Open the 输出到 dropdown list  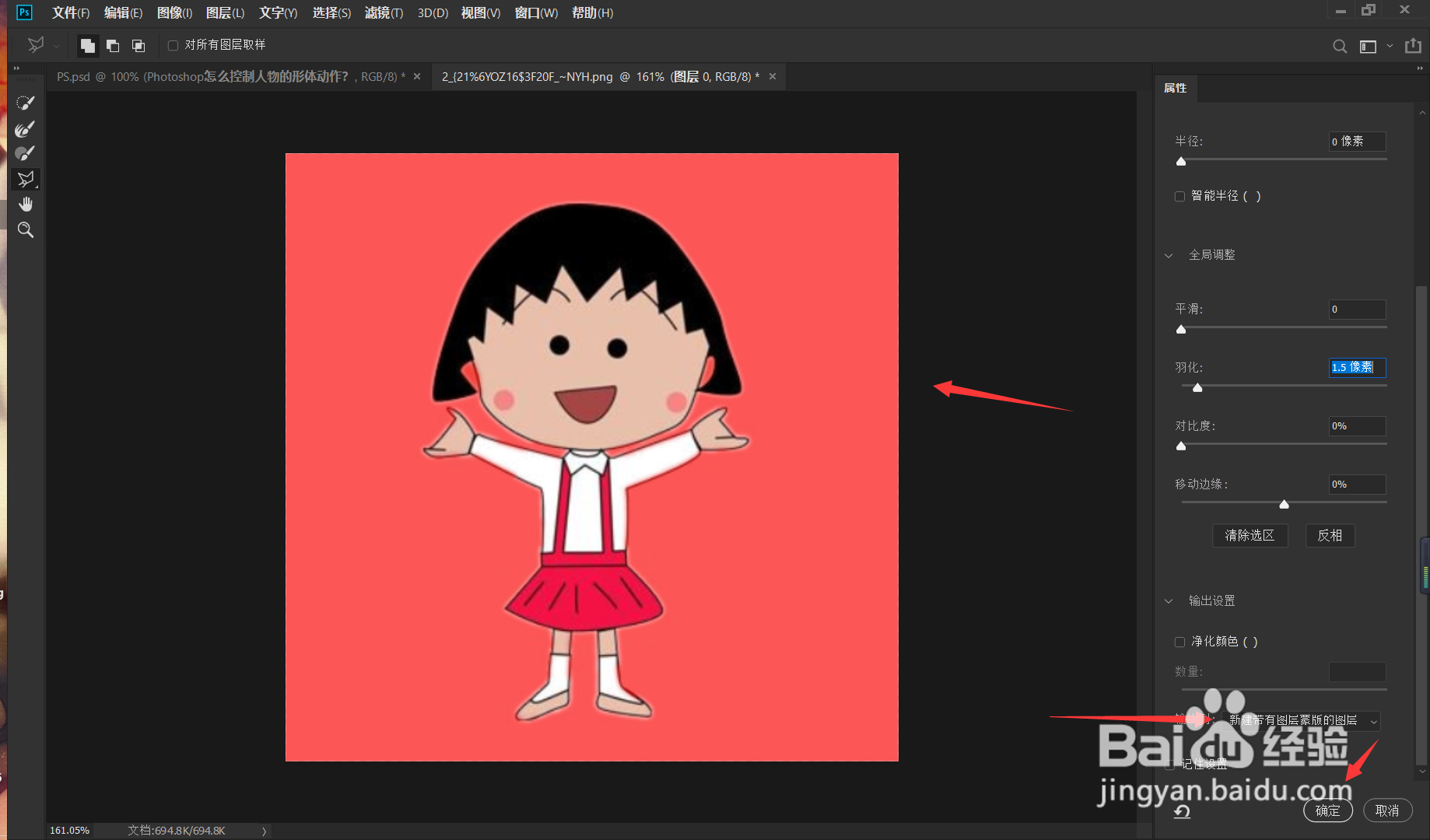point(1302,721)
